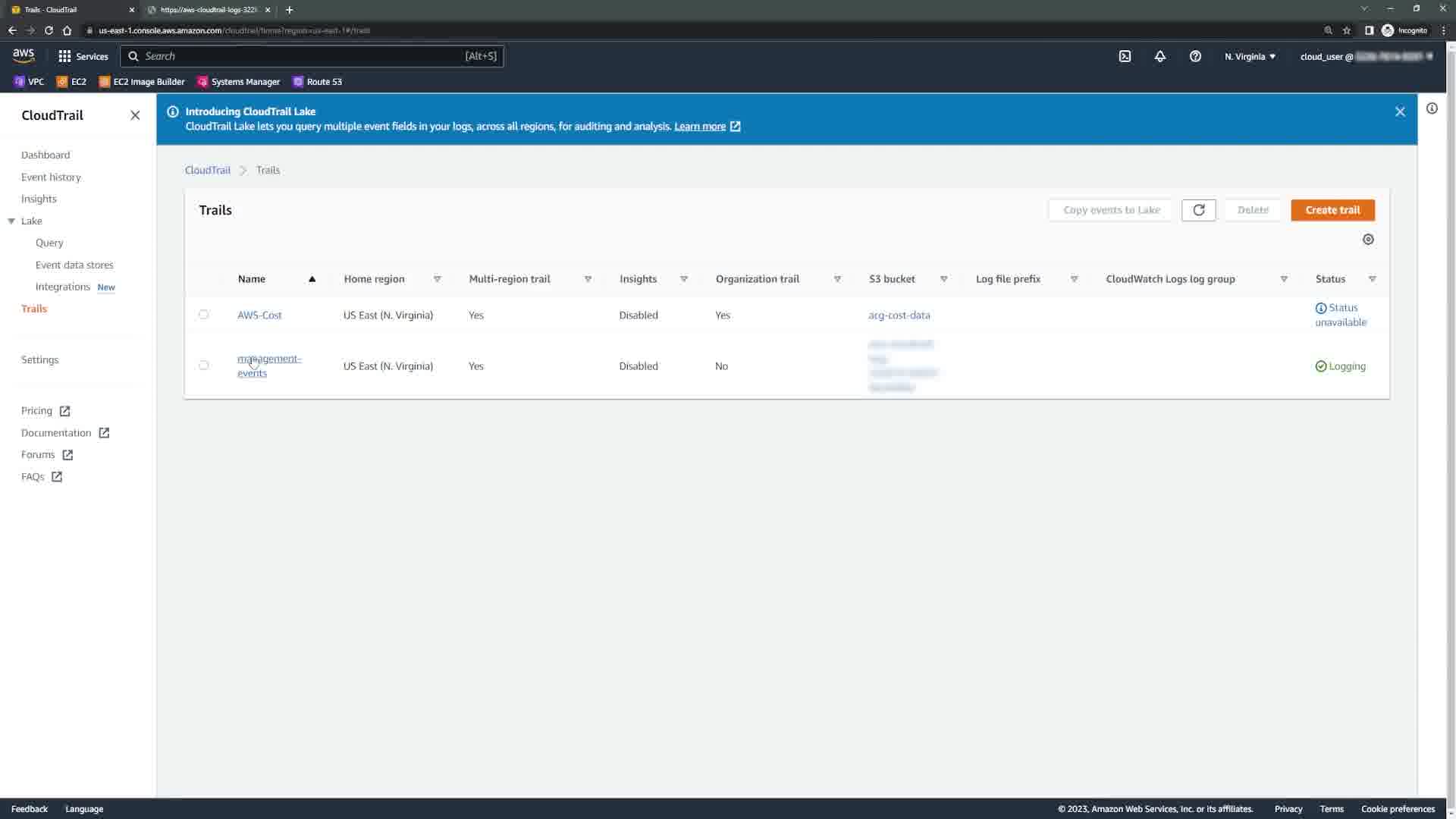
Task: Go to Event history in sidebar
Action: pos(51,177)
